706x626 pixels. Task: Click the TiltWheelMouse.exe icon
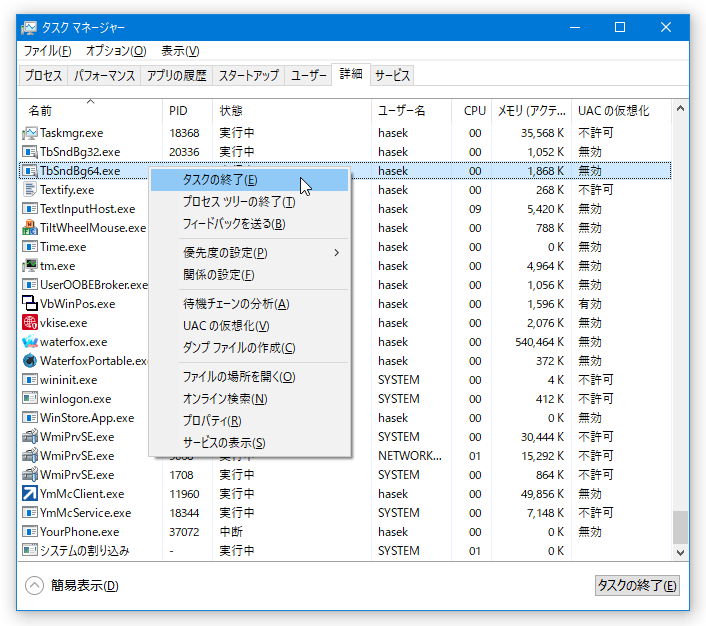30,228
